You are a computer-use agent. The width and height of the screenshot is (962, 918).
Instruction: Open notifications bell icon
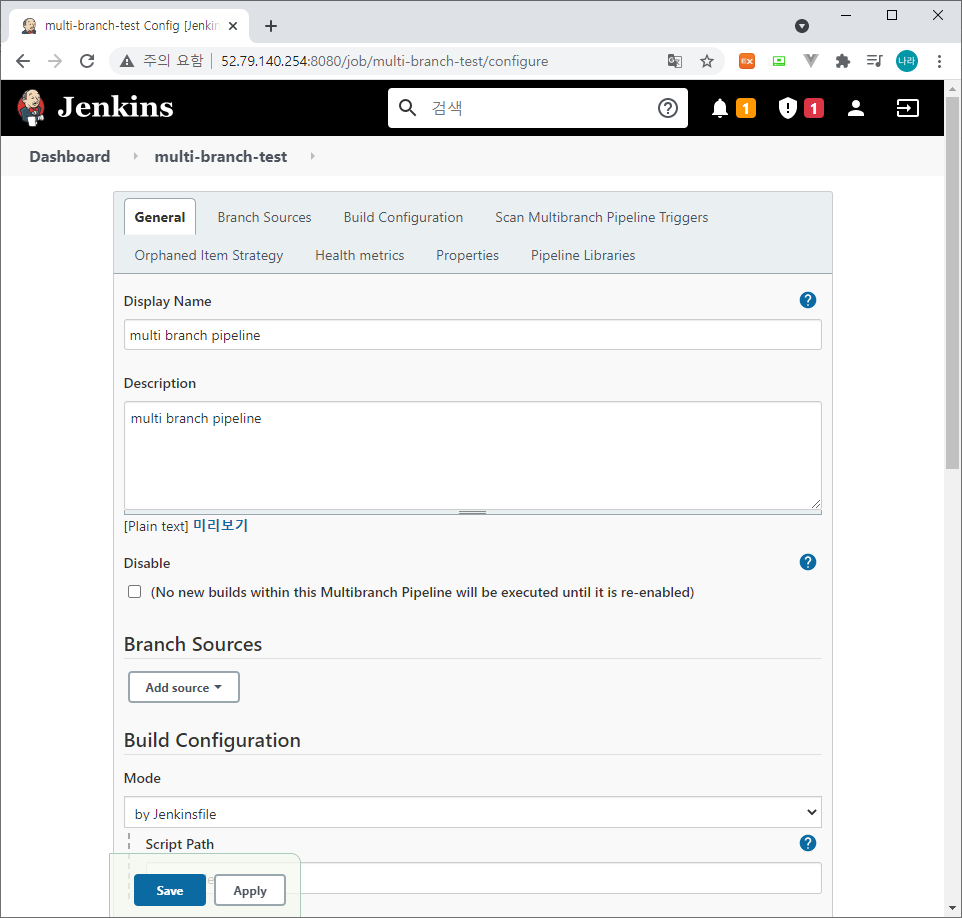point(720,109)
